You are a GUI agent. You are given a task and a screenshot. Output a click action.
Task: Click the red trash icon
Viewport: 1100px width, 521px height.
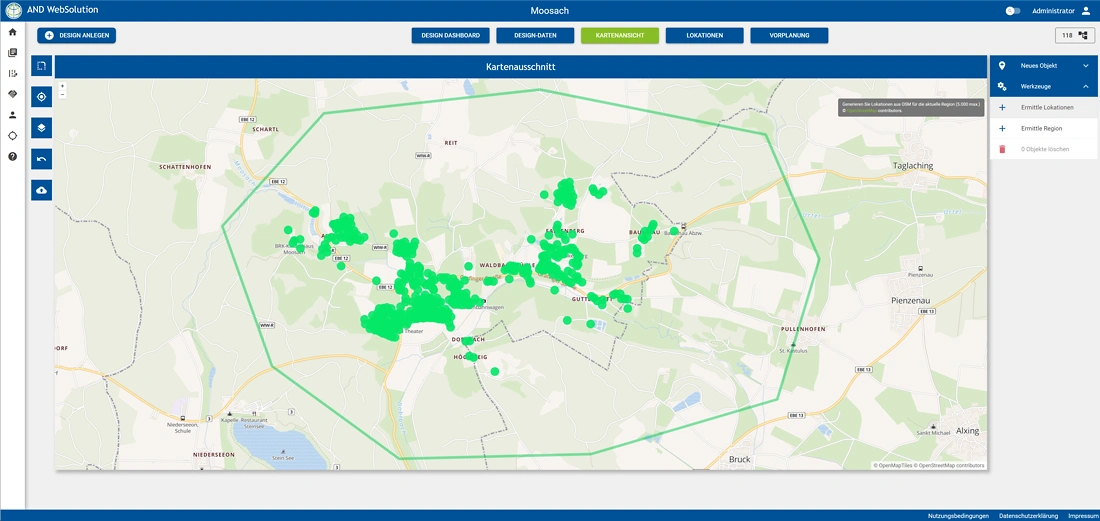point(1002,149)
